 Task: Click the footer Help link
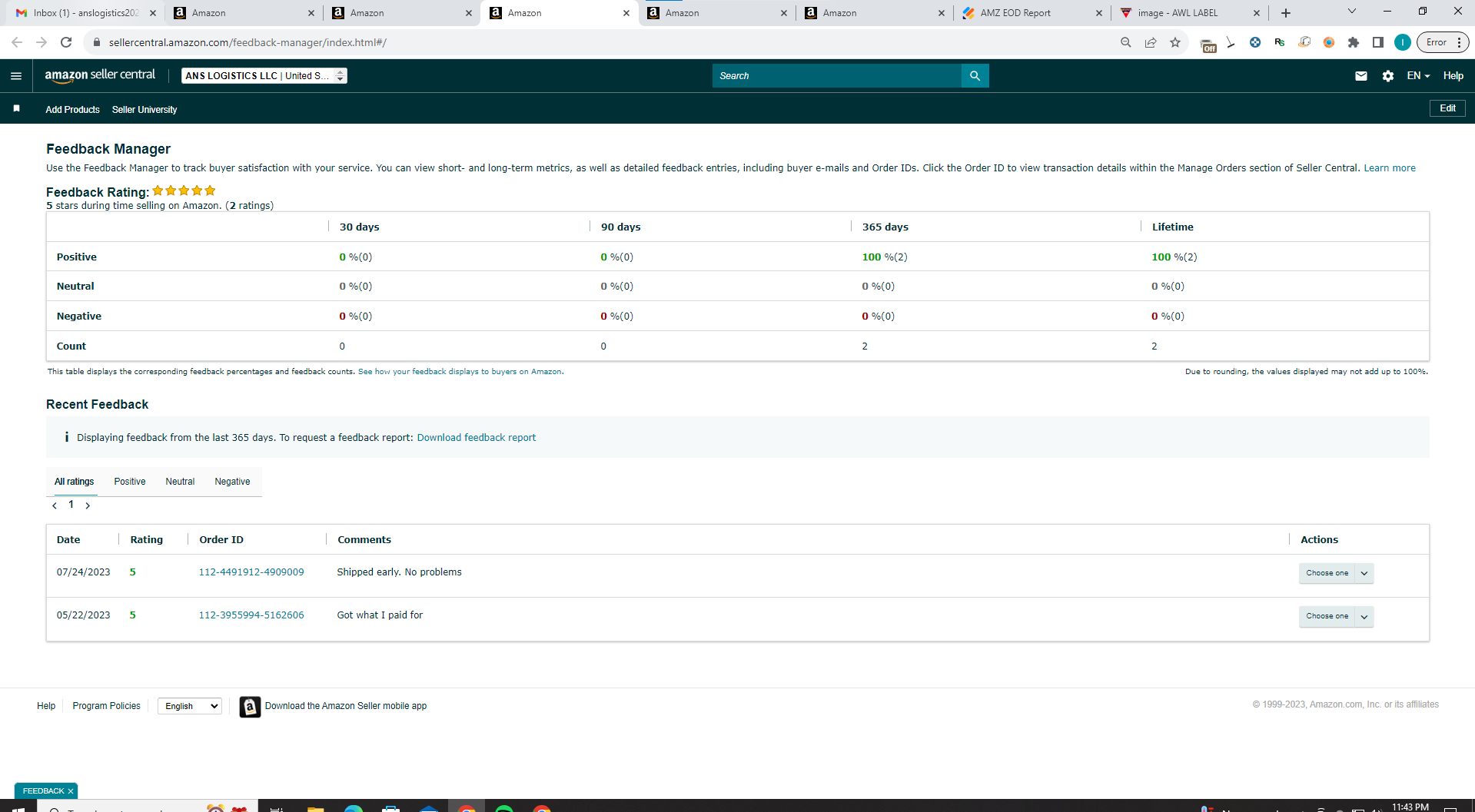46,706
